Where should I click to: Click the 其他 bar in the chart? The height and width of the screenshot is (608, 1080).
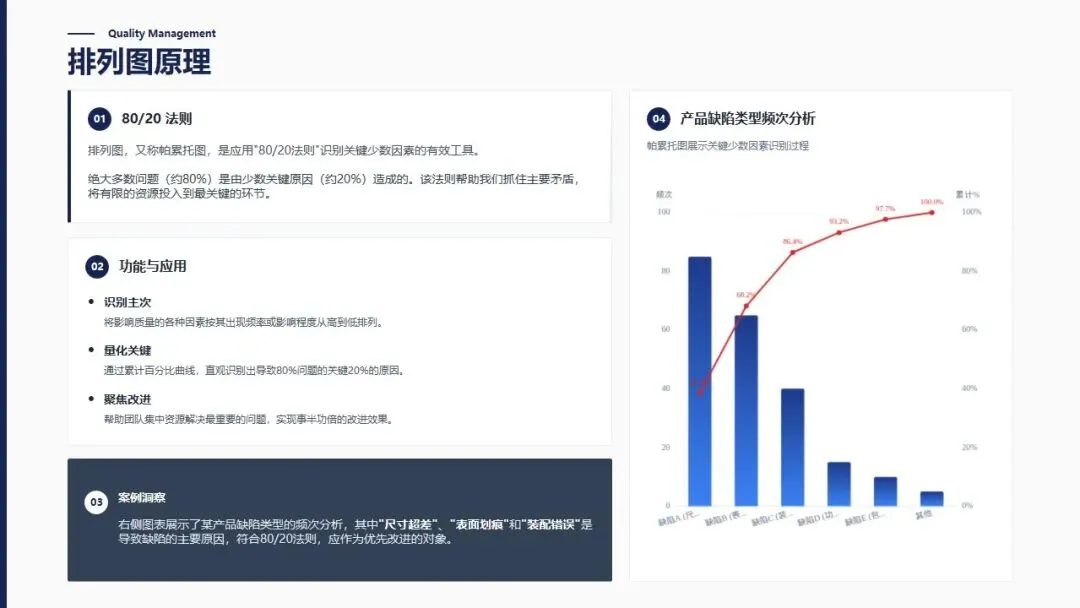(932, 499)
